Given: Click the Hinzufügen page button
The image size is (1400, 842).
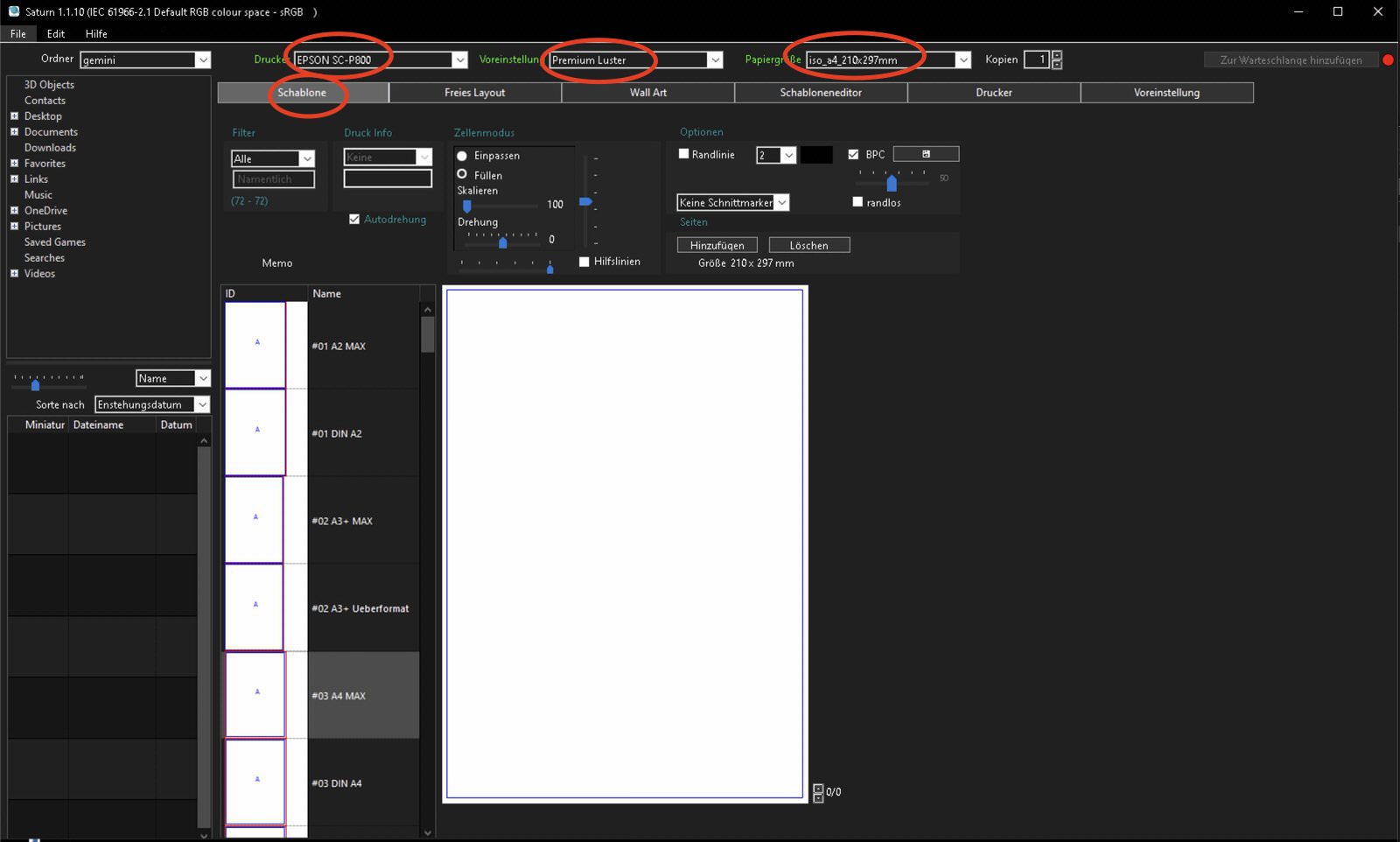Looking at the screenshot, I should click(x=717, y=245).
